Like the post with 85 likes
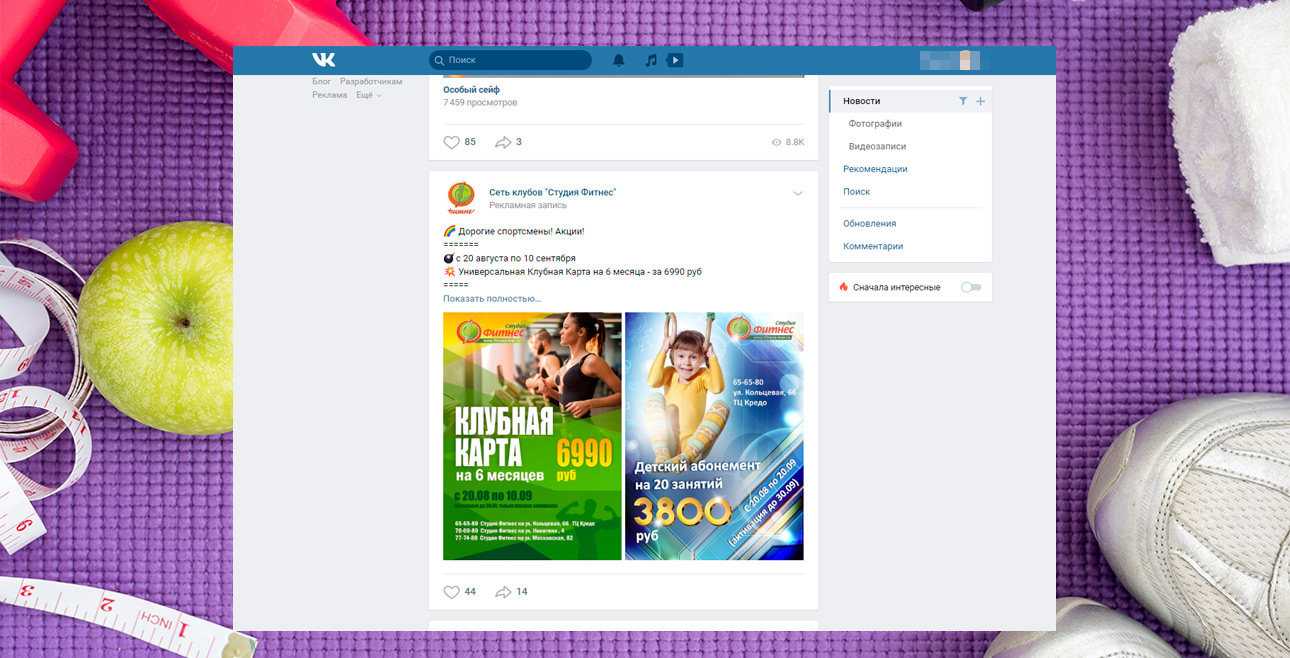Image resolution: width=1290 pixels, height=658 pixels. [x=452, y=142]
